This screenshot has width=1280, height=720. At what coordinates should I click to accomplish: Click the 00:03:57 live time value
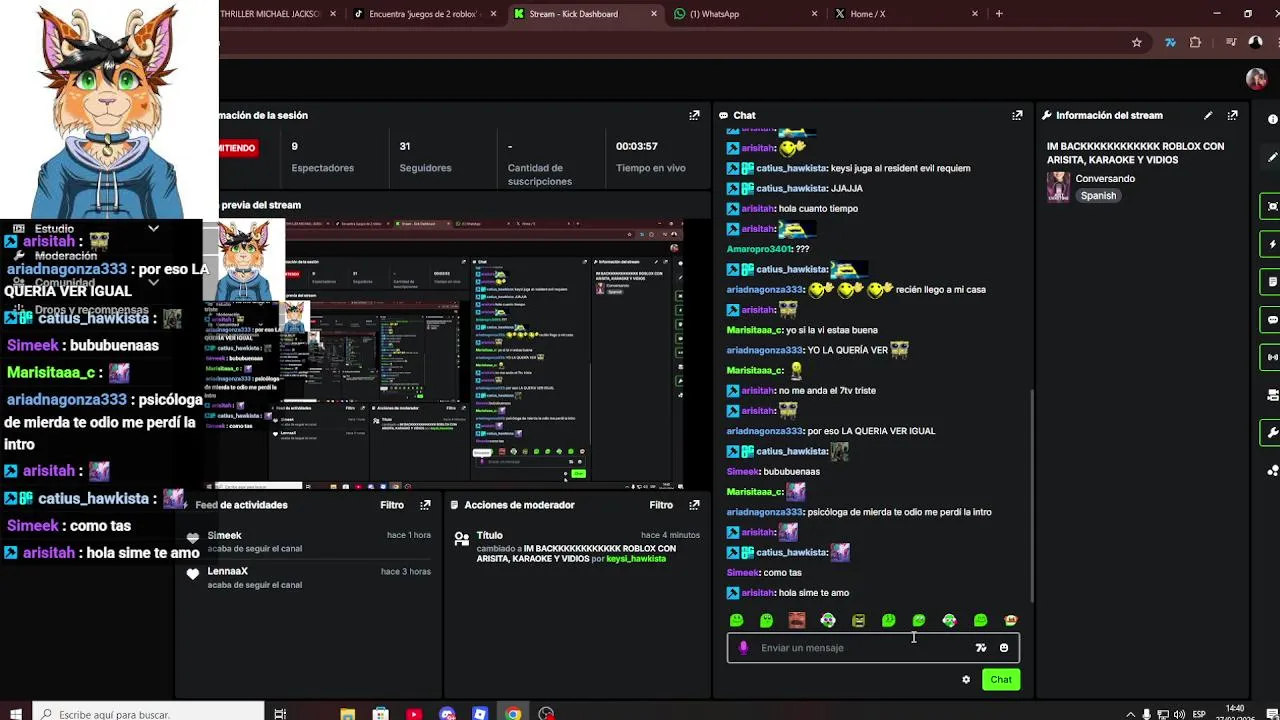637,147
